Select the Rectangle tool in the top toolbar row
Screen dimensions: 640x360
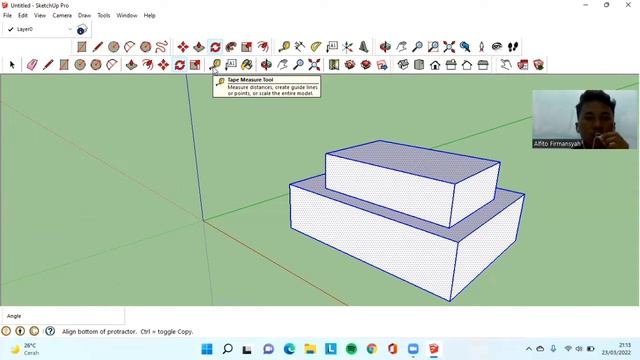click(82, 47)
